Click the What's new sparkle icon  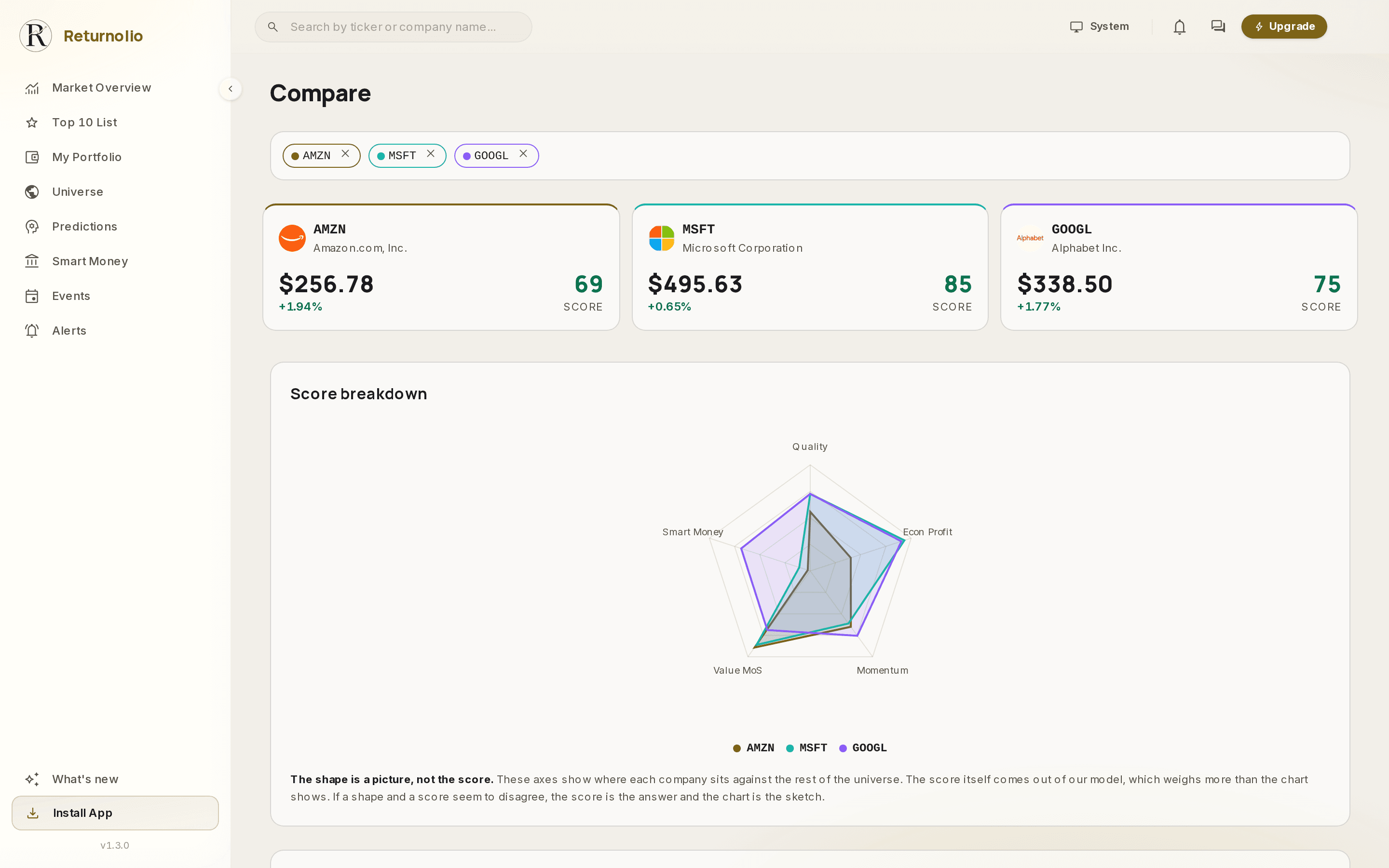coord(32,779)
